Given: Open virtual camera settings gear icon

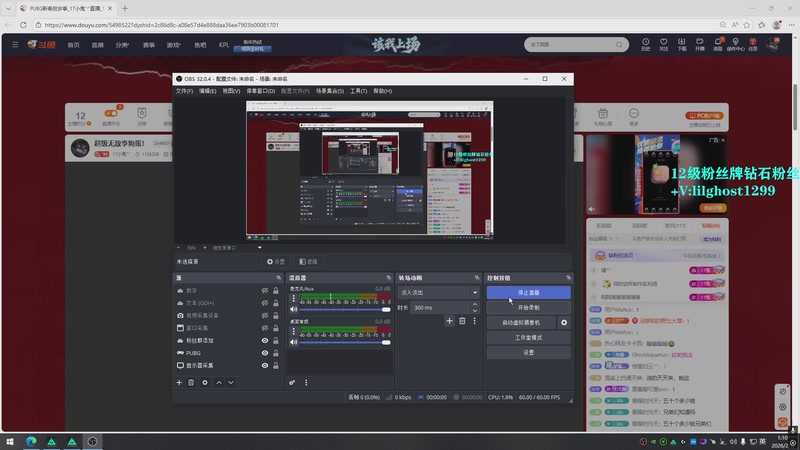Looking at the screenshot, I should (x=564, y=322).
